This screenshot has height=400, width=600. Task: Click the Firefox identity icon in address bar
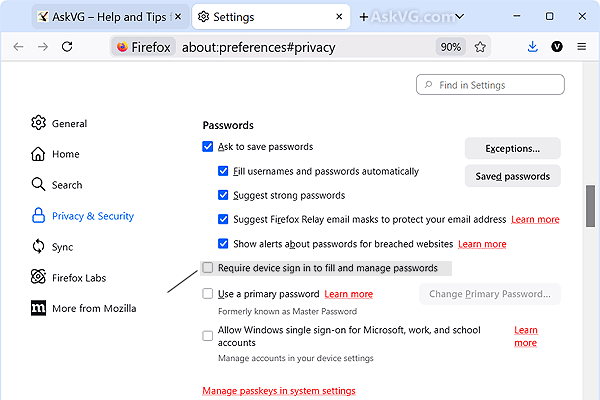(x=144, y=47)
